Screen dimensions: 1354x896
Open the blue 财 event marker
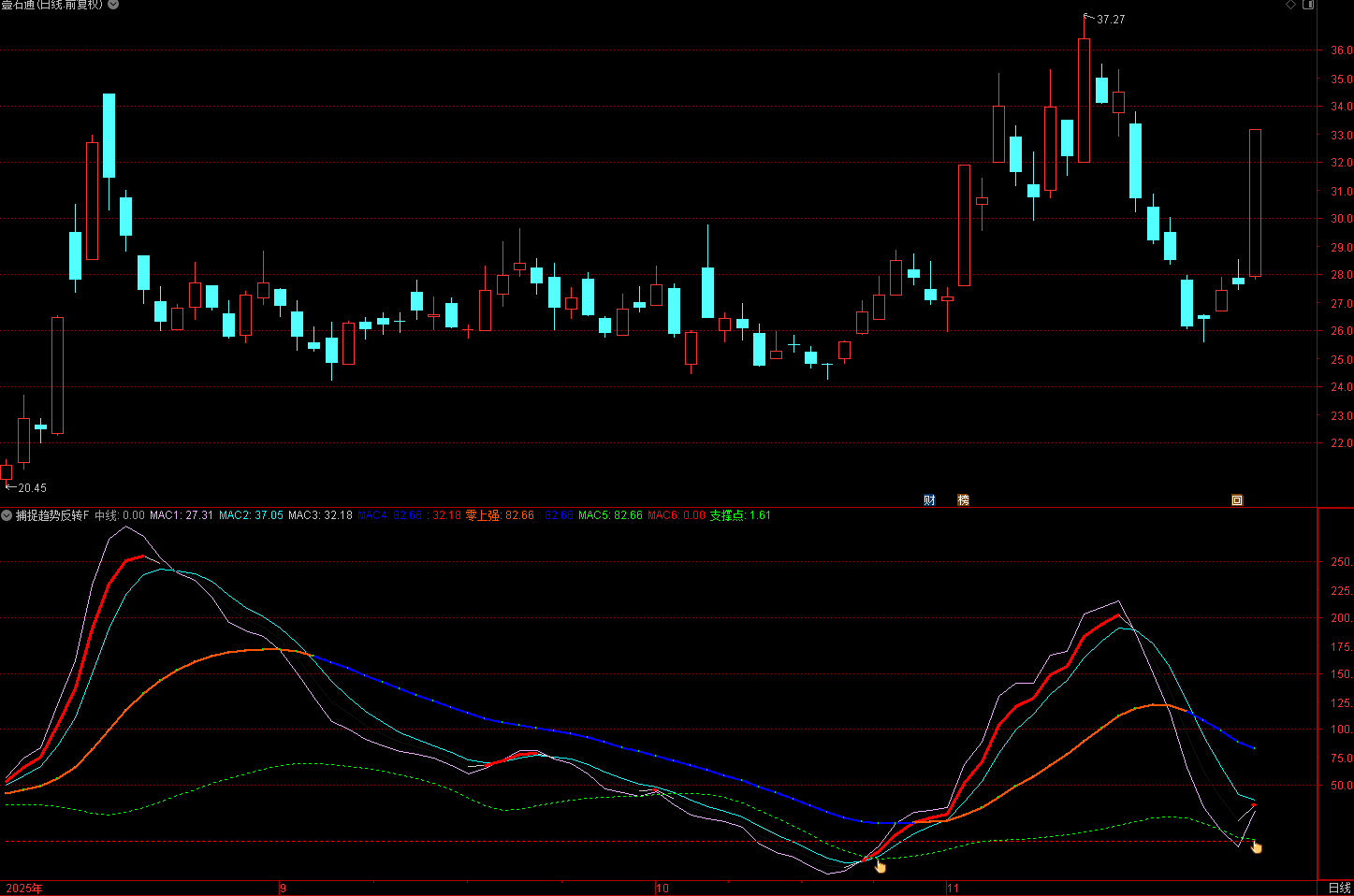point(929,500)
